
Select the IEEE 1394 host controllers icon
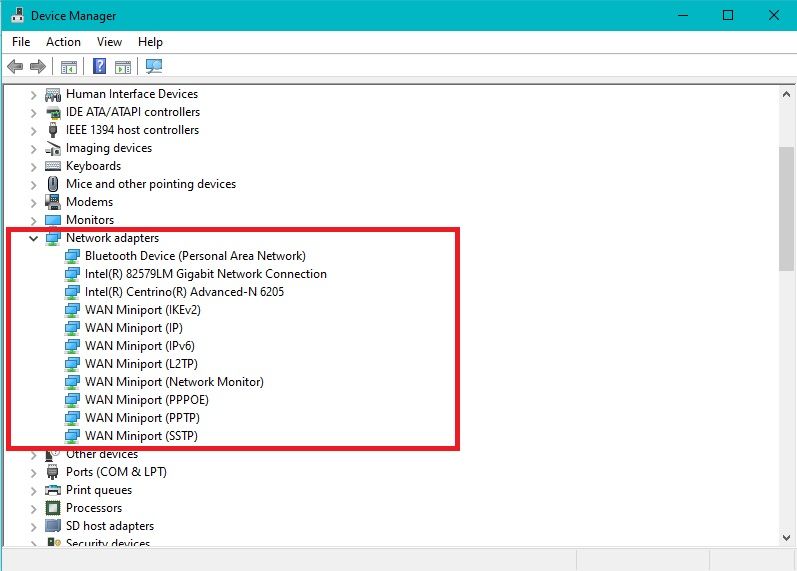coord(53,130)
